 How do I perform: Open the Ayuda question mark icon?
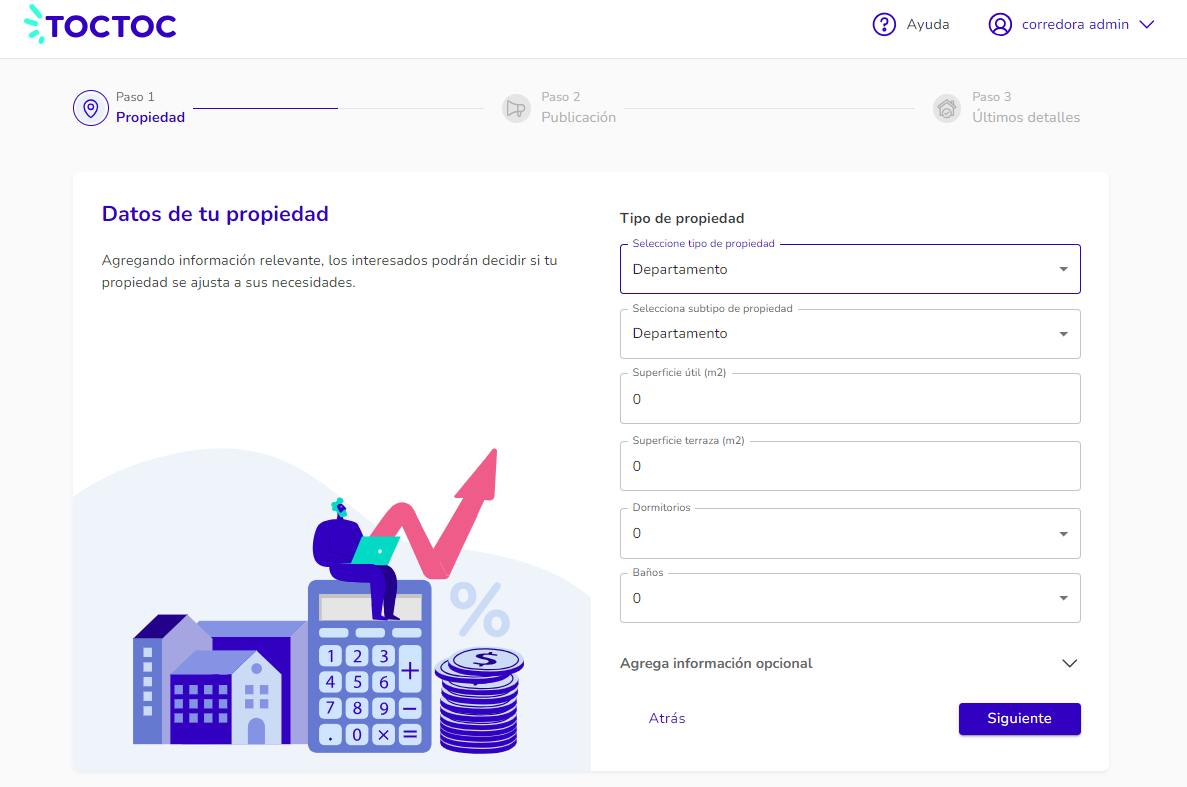point(883,24)
